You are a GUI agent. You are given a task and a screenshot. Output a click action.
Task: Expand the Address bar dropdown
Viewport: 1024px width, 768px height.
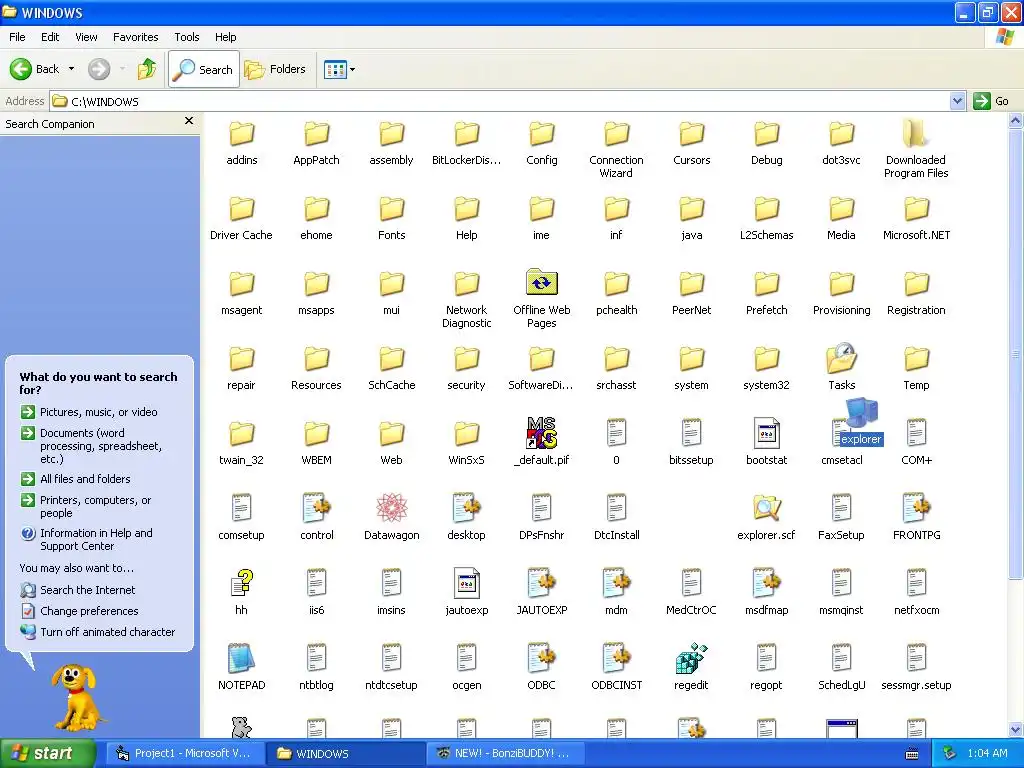click(957, 101)
